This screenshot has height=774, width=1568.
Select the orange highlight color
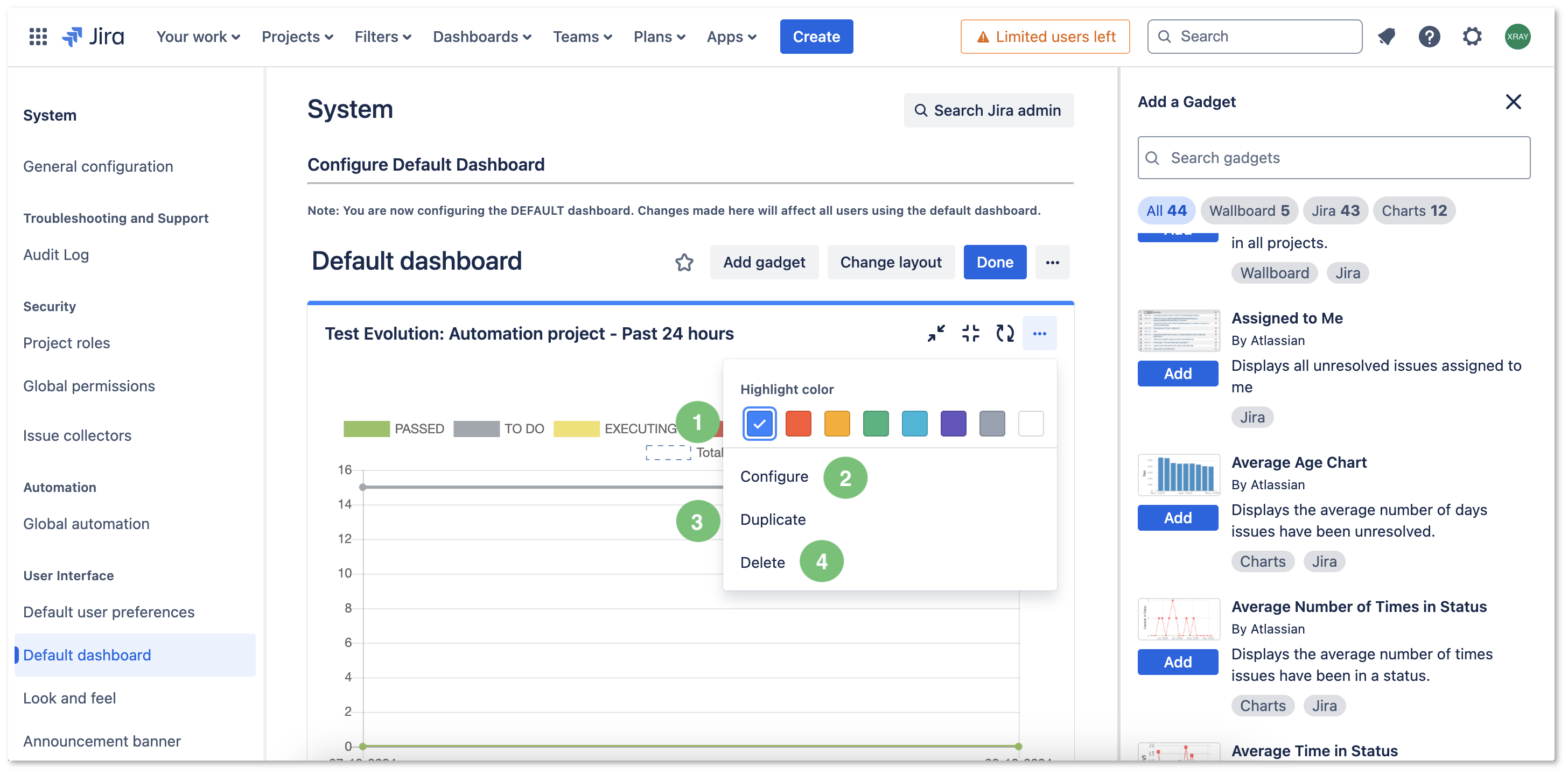[836, 424]
